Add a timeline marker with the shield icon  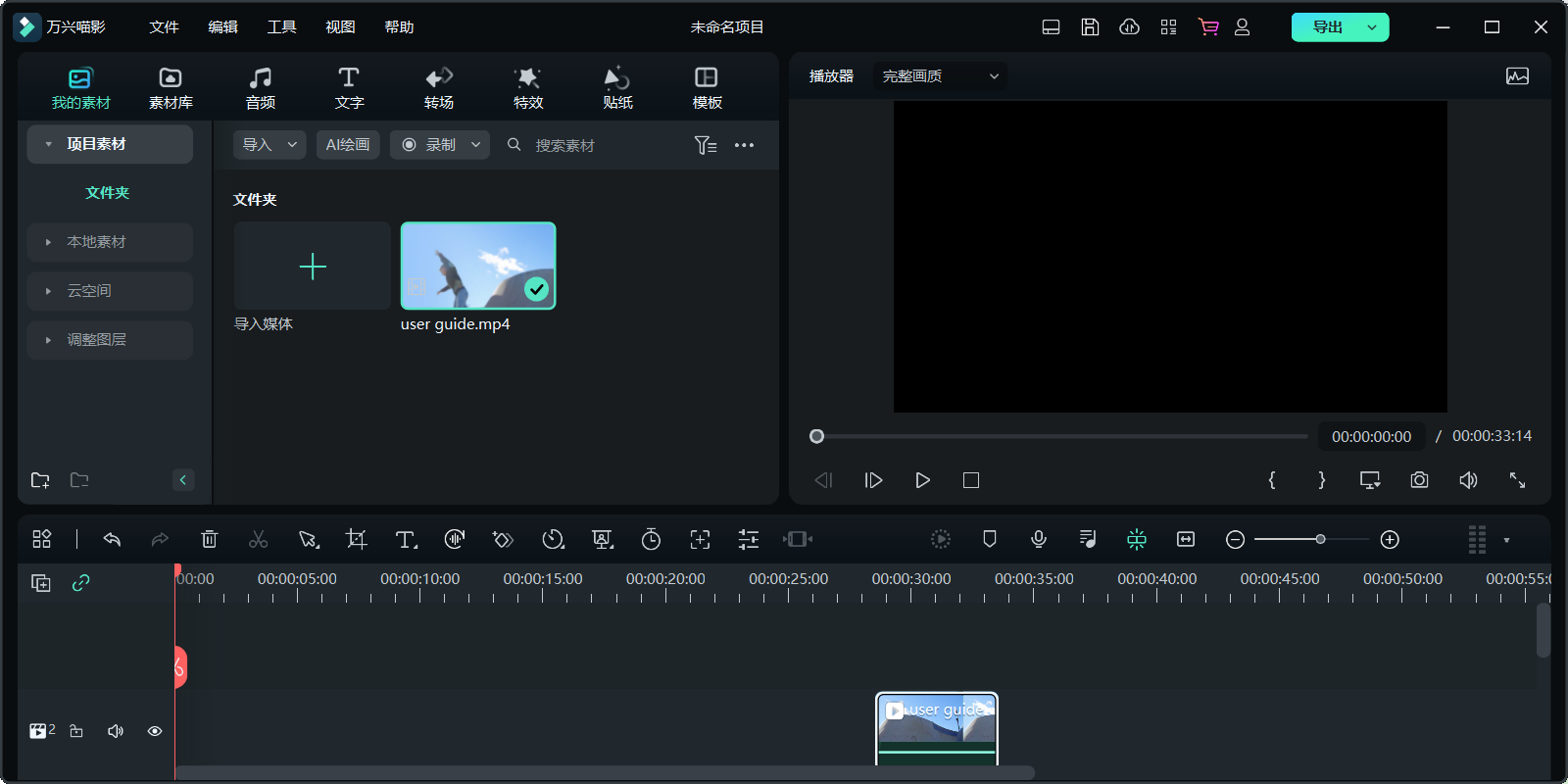pyautogui.click(x=990, y=539)
